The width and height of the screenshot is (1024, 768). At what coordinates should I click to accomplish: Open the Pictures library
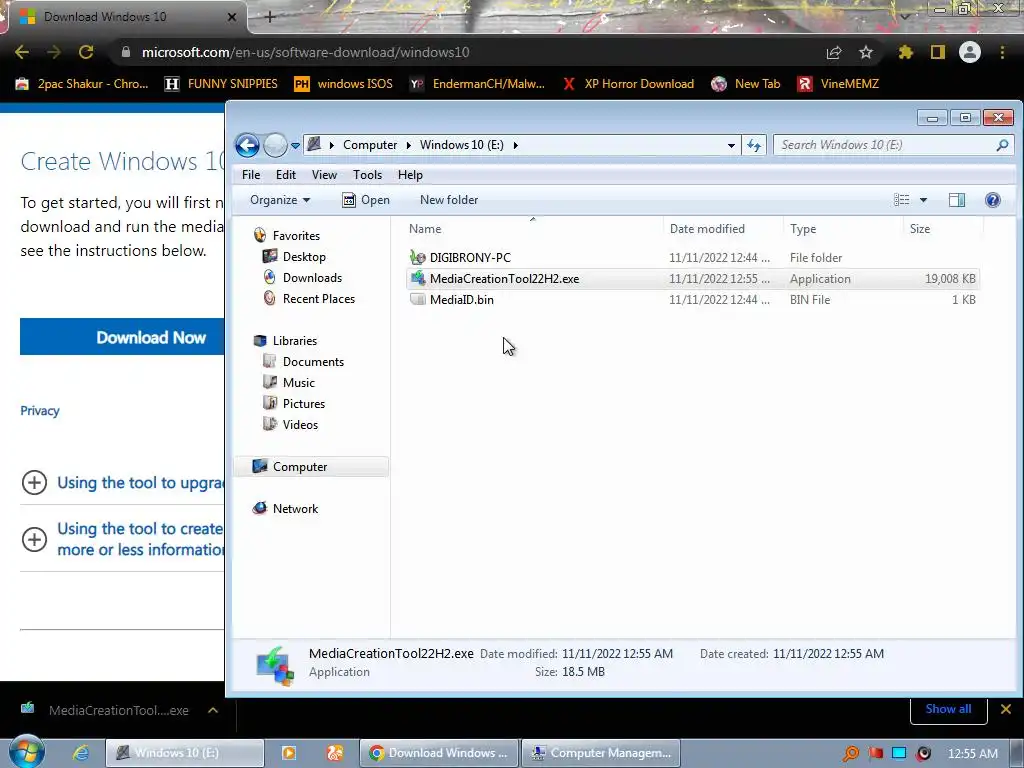304,404
